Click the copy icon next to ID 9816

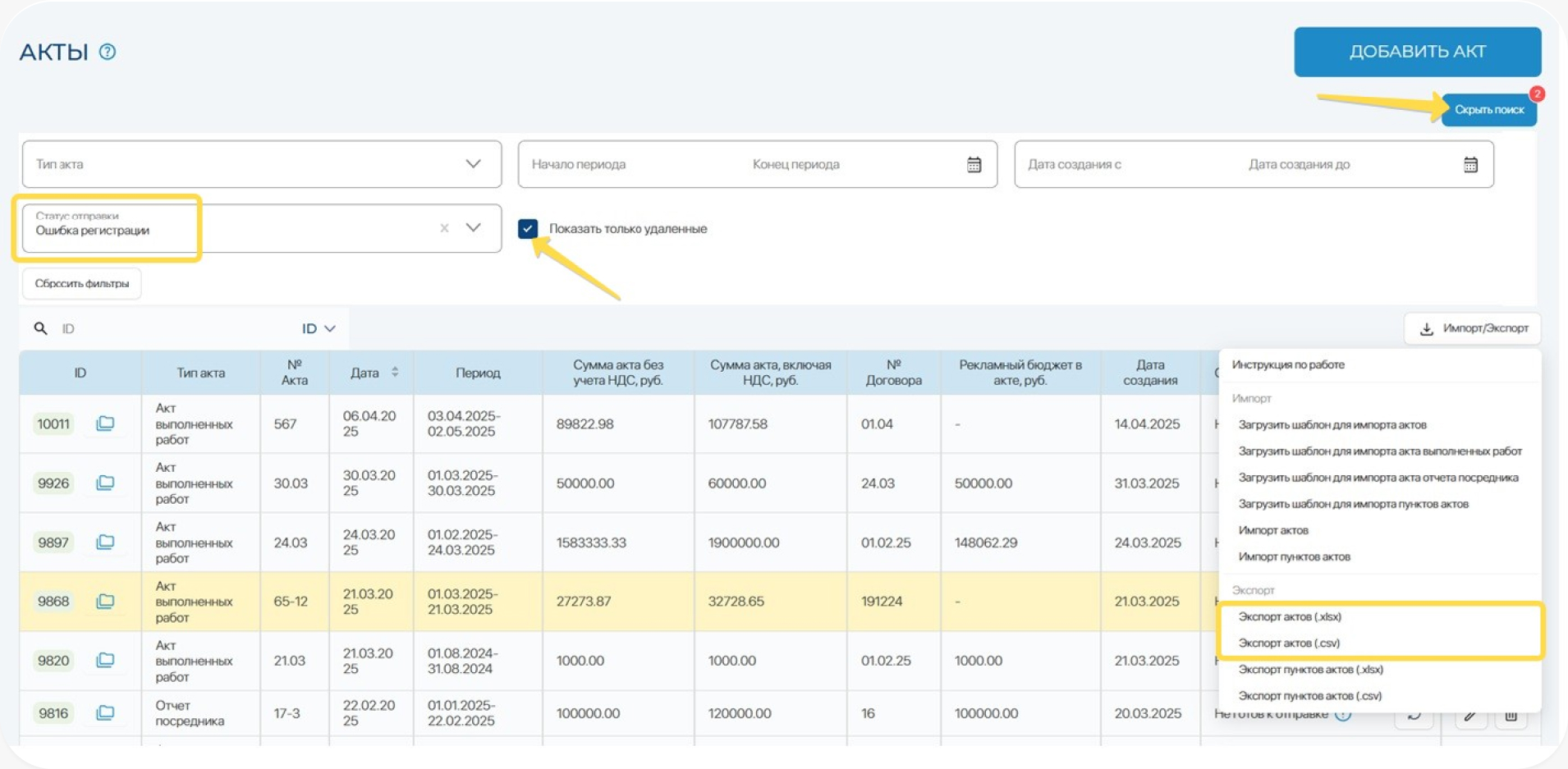tap(105, 713)
